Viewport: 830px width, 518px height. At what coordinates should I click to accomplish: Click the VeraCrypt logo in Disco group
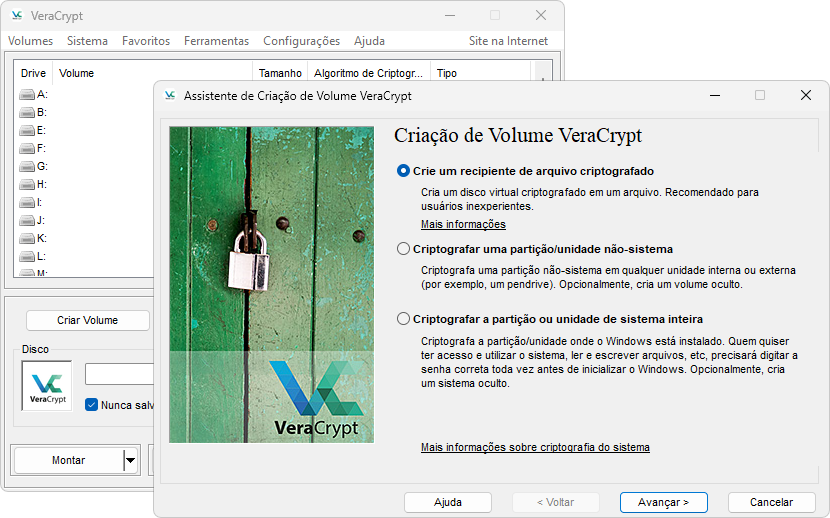tap(47, 386)
